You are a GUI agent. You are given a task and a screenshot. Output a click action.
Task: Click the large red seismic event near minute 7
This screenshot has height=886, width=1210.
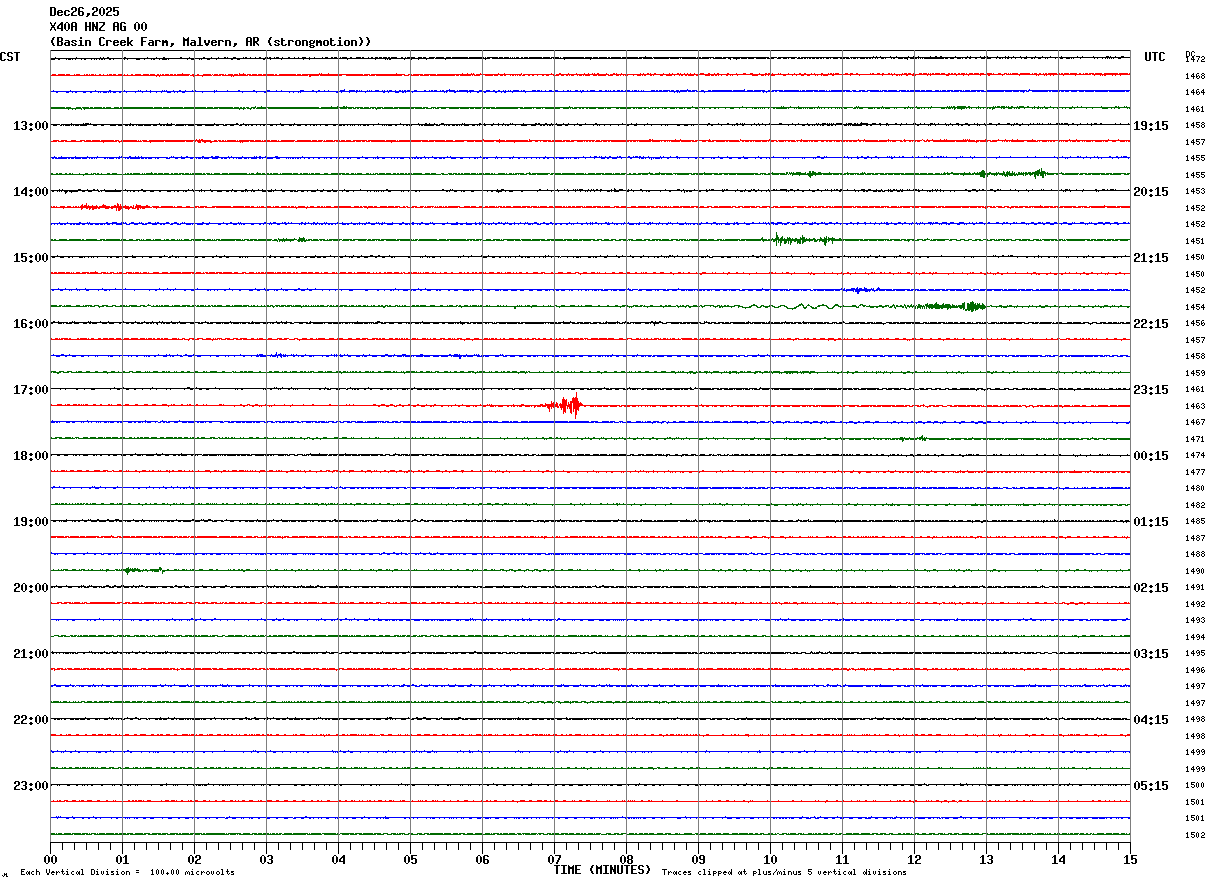coord(568,405)
